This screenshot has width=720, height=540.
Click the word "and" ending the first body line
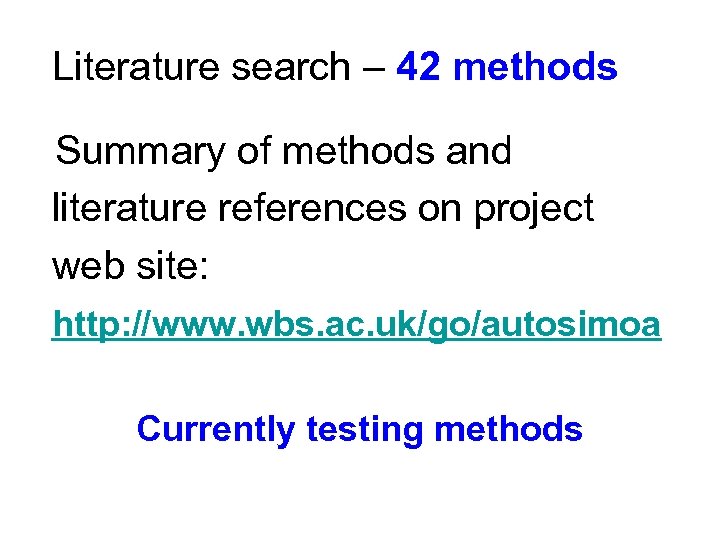pos(477,152)
